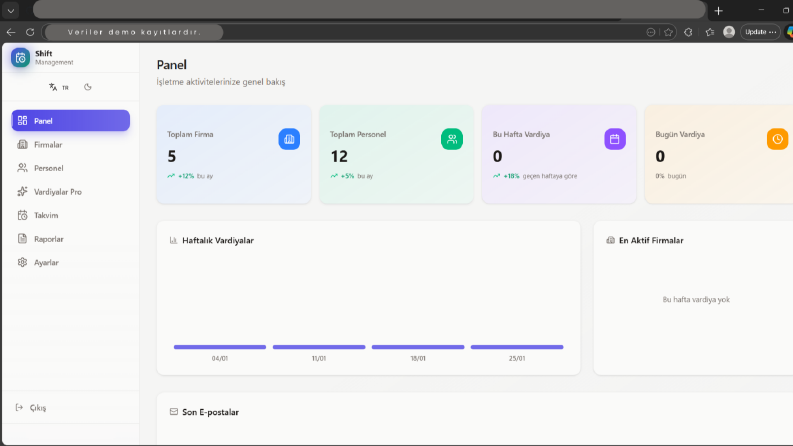Click the envelope icon beside Son E-postalar
The height and width of the screenshot is (446, 793).
click(173, 412)
